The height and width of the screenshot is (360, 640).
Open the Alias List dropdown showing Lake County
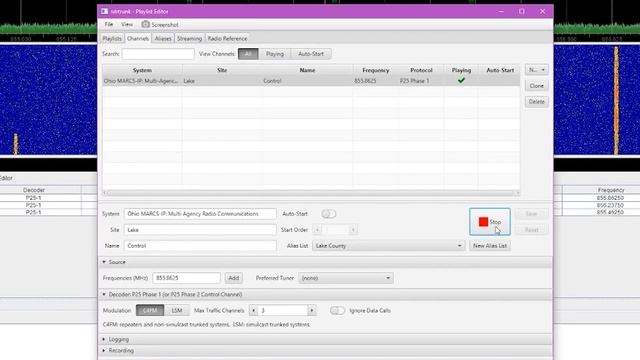click(389, 246)
